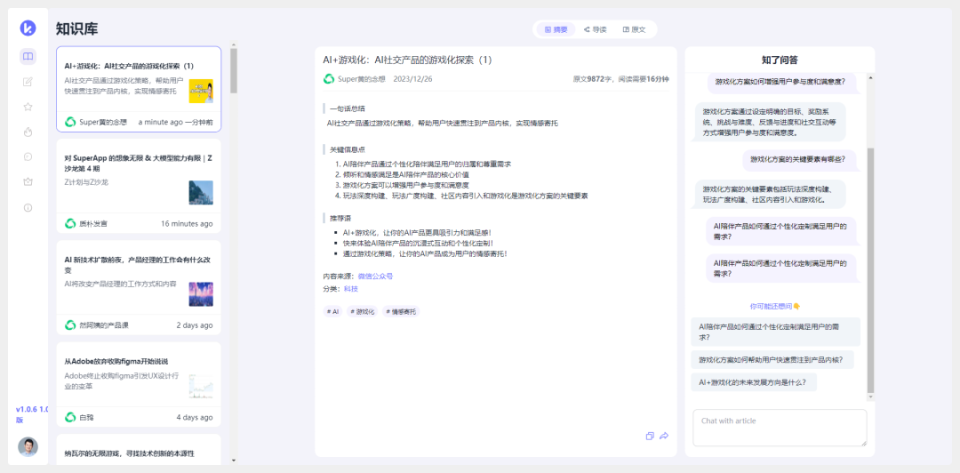Open the trending flame icon in the sidebar
Image resolution: width=960 pixels, height=473 pixels.
click(x=28, y=132)
